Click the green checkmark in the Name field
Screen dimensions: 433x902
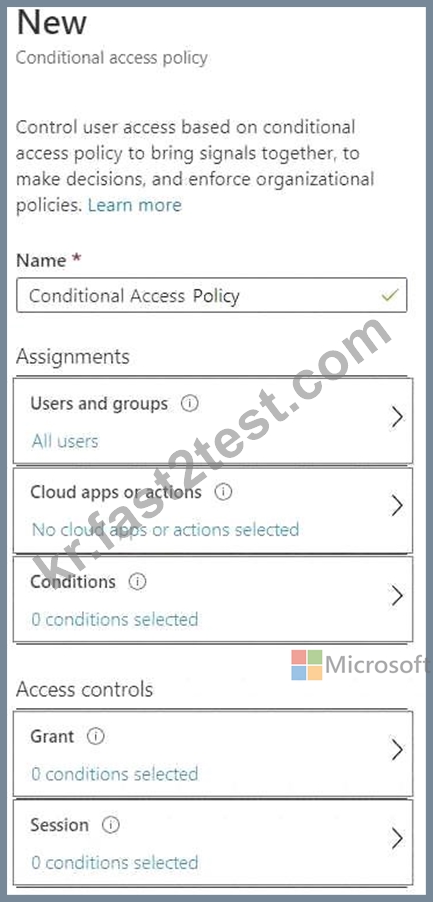click(390, 296)
